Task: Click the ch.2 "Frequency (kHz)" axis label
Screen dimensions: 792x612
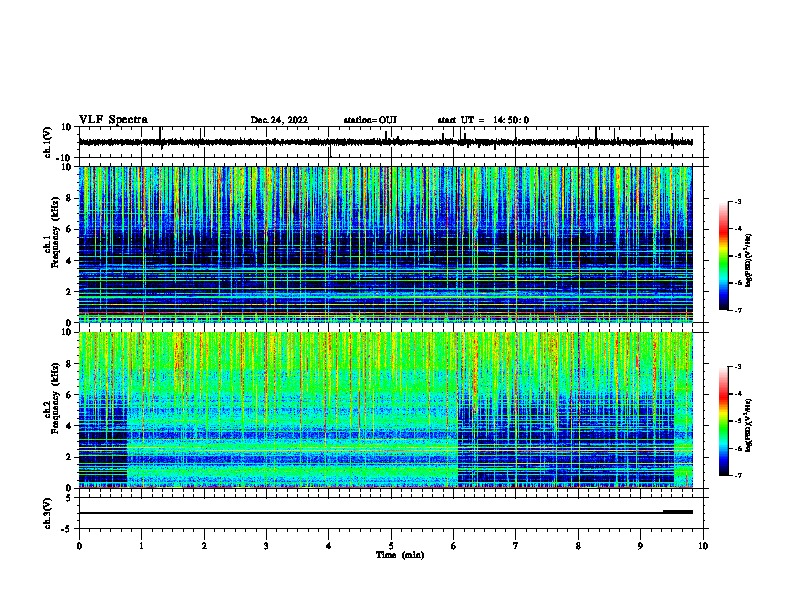Action: click(55, 398)
